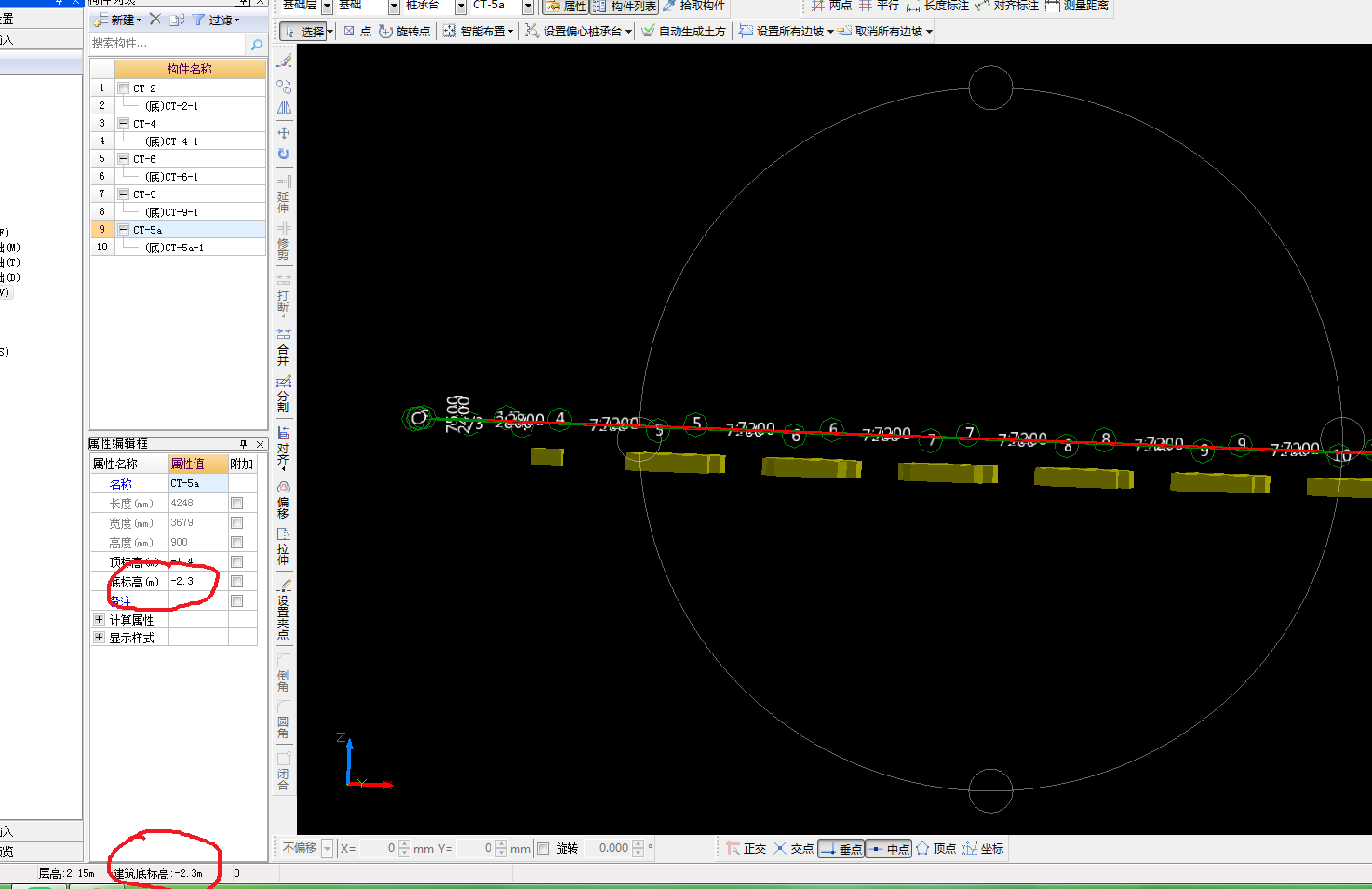Viewport: 1372px width, 889px height.
Task: Collapse the CT-9 tree node
Action: click(x=124, y=194)
